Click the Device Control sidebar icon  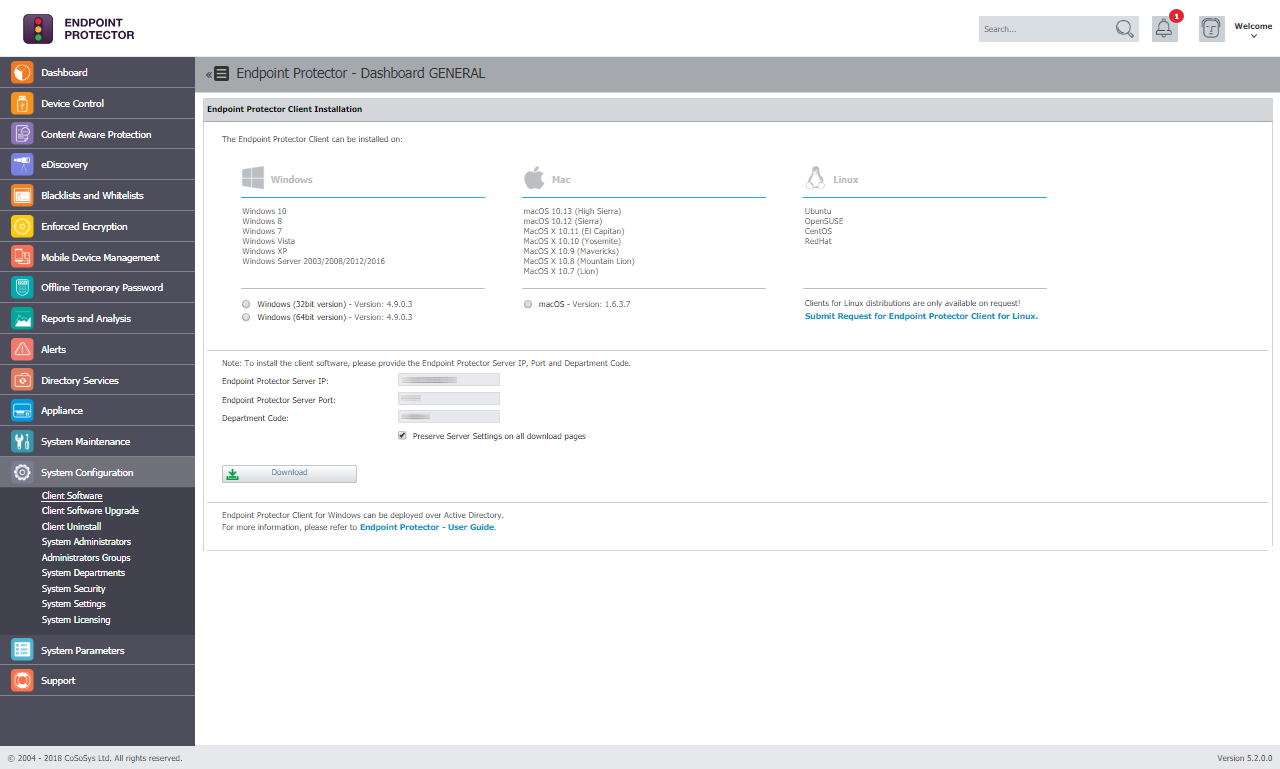coord(22,103)
